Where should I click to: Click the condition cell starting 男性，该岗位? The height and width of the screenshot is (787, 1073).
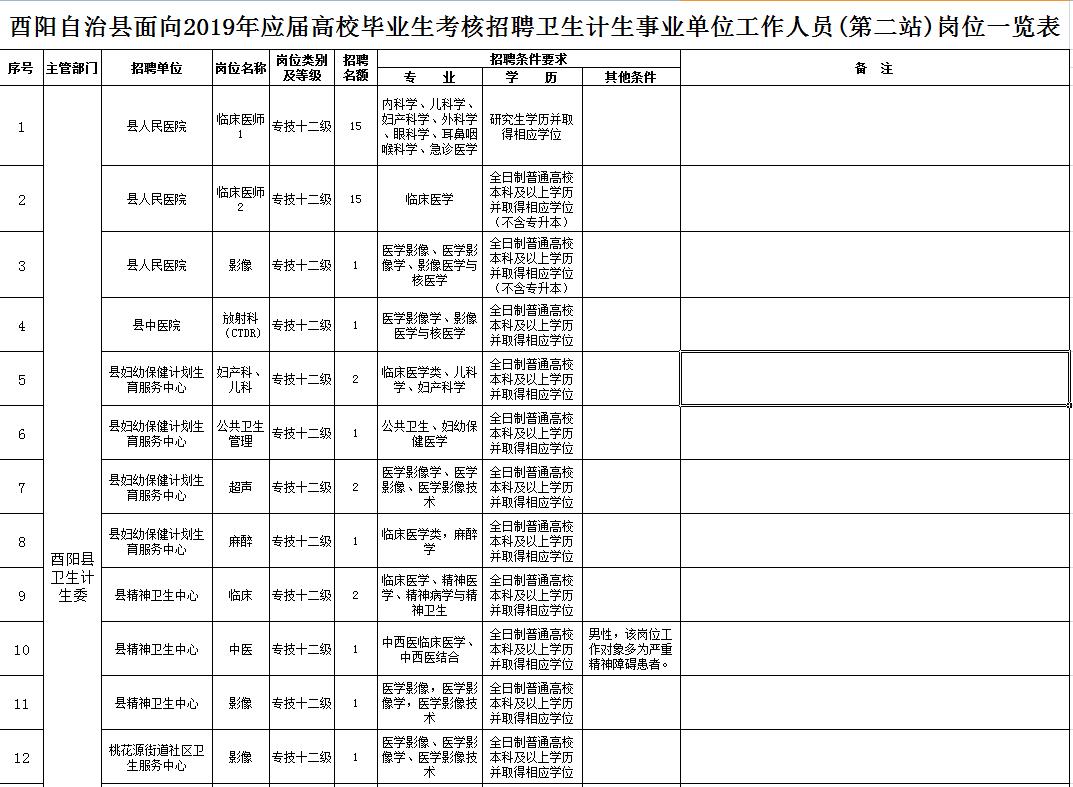coord(630,649)
